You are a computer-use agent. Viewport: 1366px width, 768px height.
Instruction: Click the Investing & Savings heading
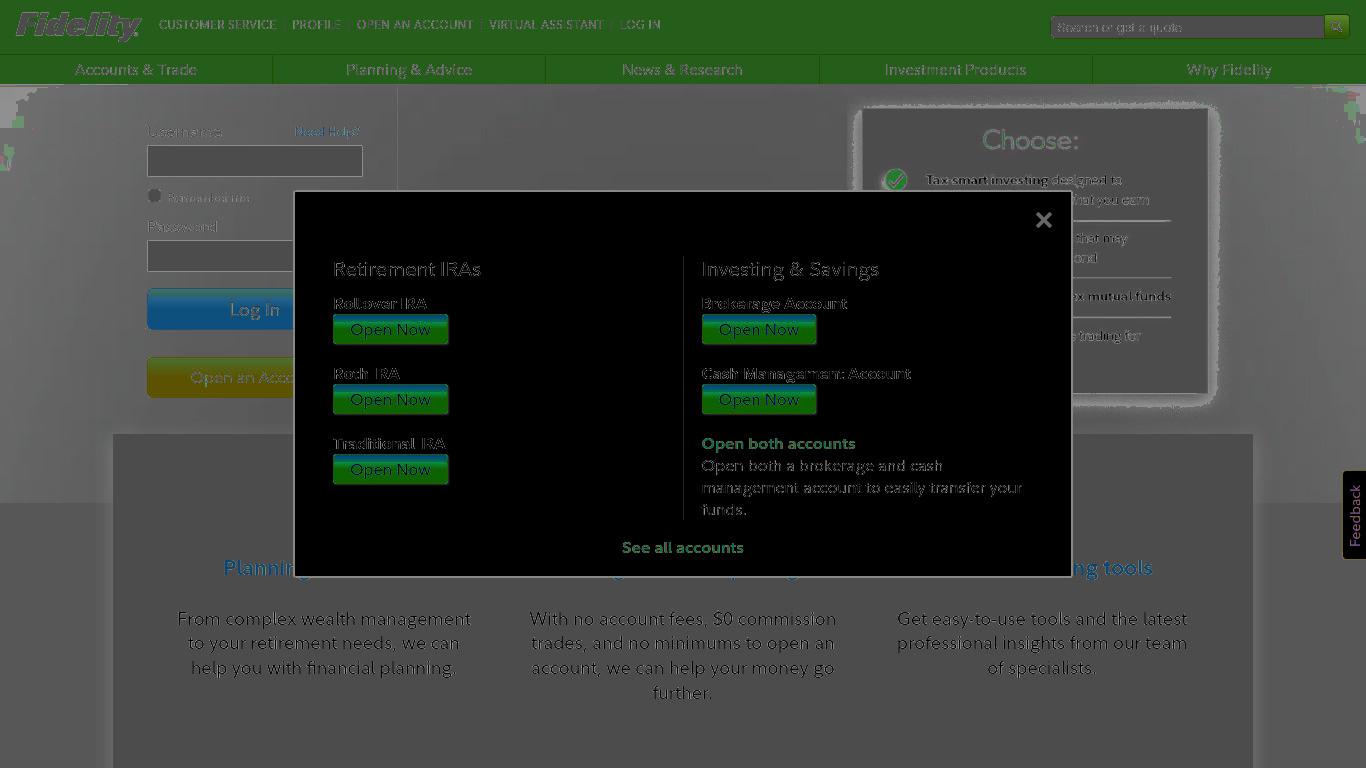(790, 270)
